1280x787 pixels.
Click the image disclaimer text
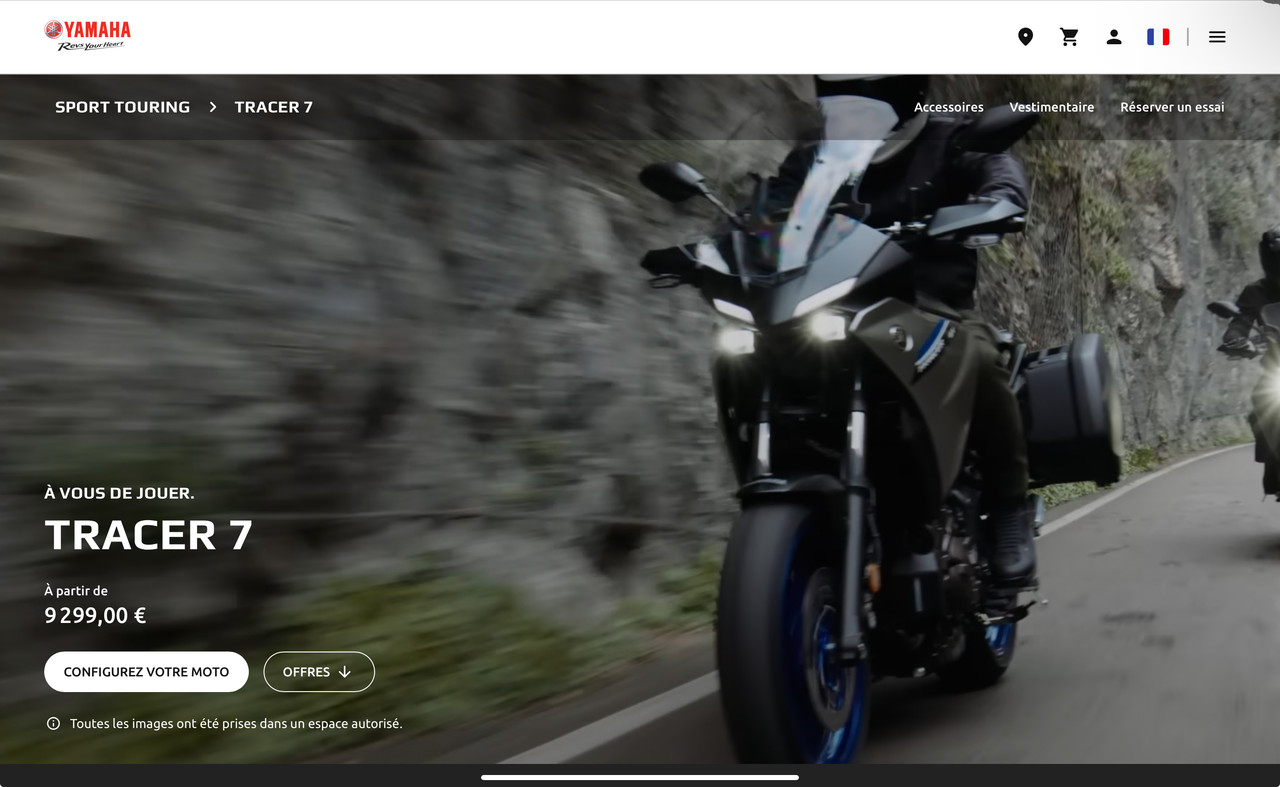pos(236,723)
